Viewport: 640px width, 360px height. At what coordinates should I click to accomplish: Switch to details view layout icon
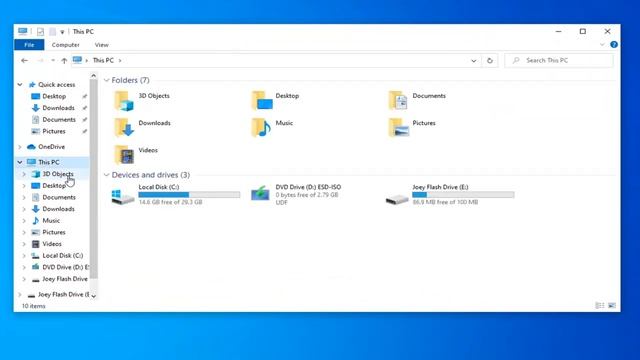coord(600,305)
